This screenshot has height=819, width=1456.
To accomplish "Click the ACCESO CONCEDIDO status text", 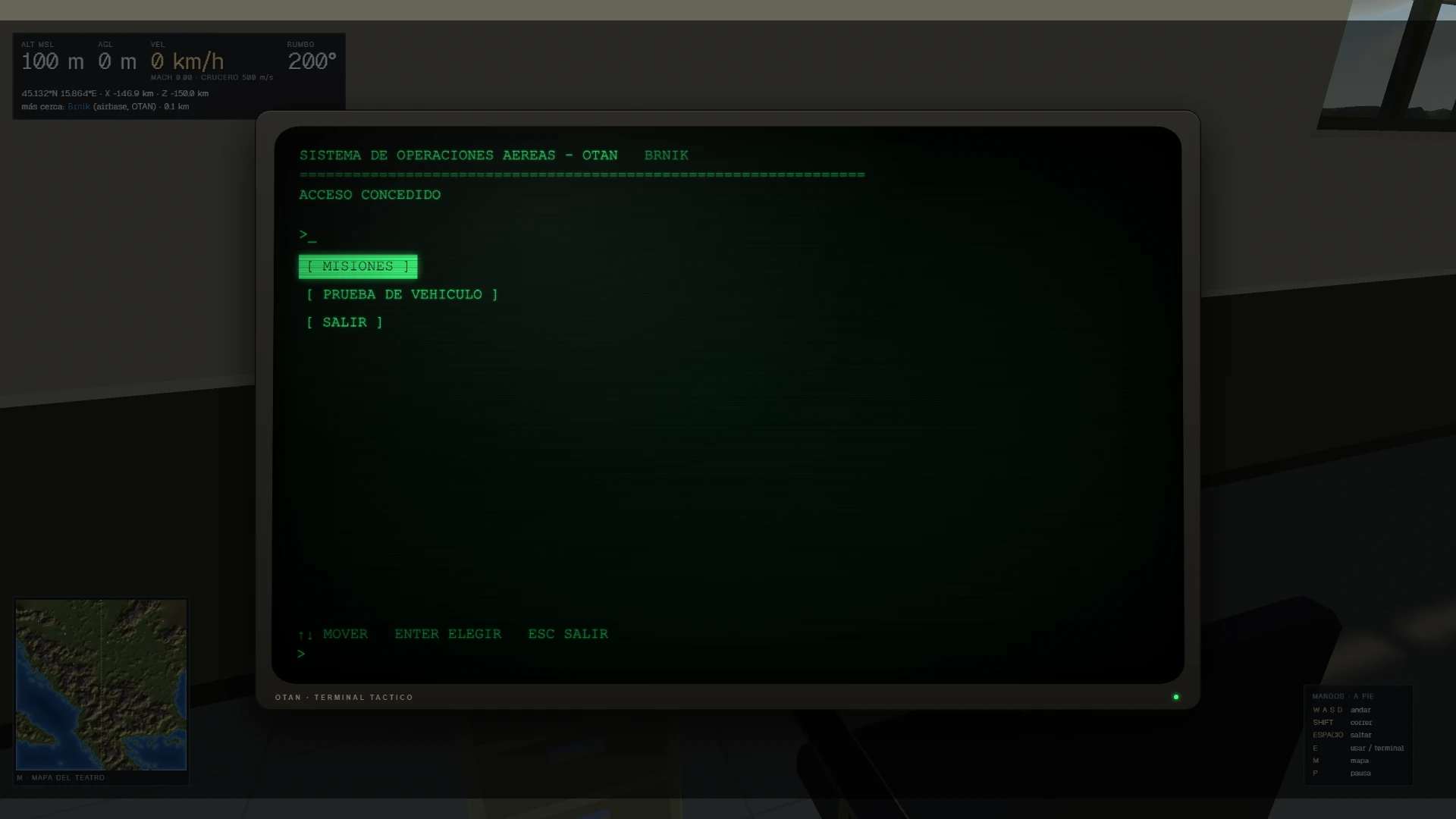I will [370, 195].
